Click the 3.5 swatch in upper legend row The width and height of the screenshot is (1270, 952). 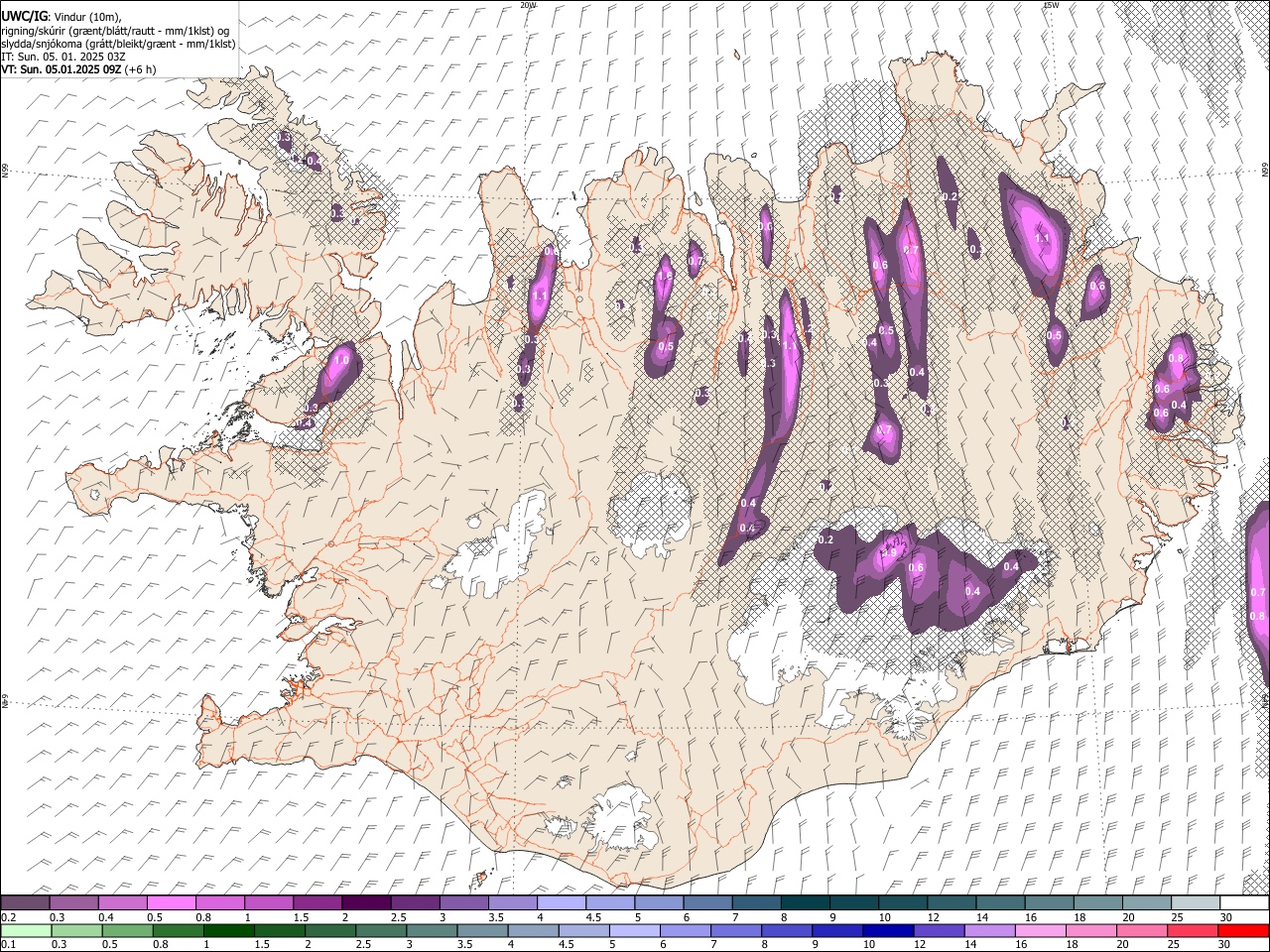[x=512, y=902]
